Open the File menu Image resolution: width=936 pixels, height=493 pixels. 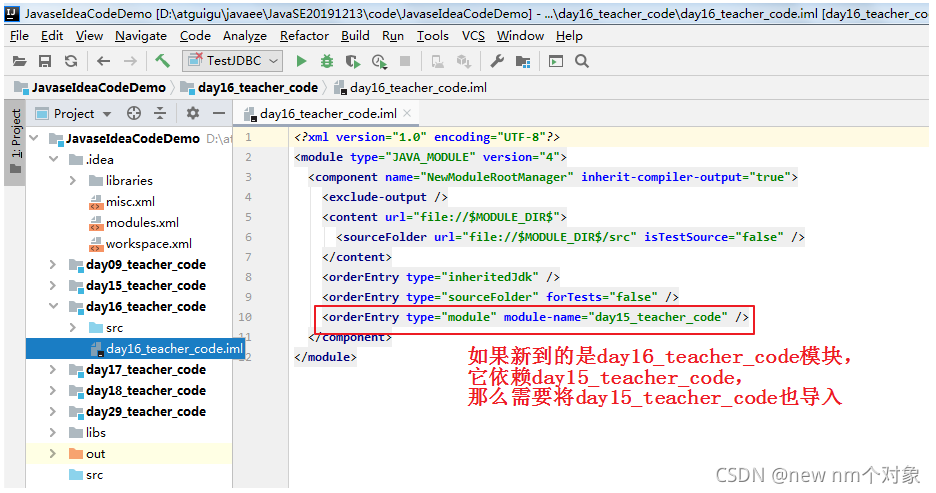pos(19,36)
